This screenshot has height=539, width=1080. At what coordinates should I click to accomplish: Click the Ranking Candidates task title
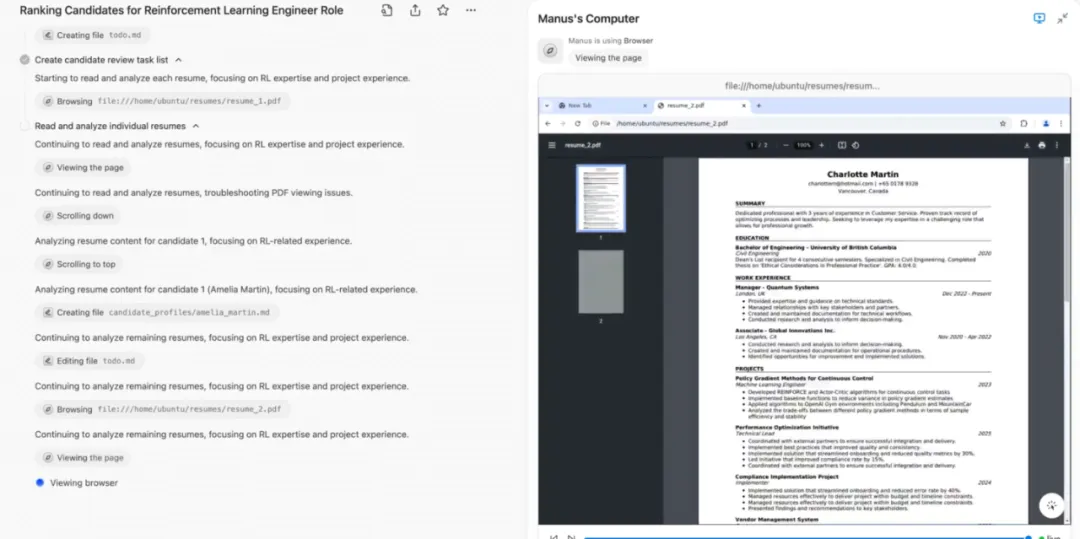pyautogui.click(x=181, y=10)
